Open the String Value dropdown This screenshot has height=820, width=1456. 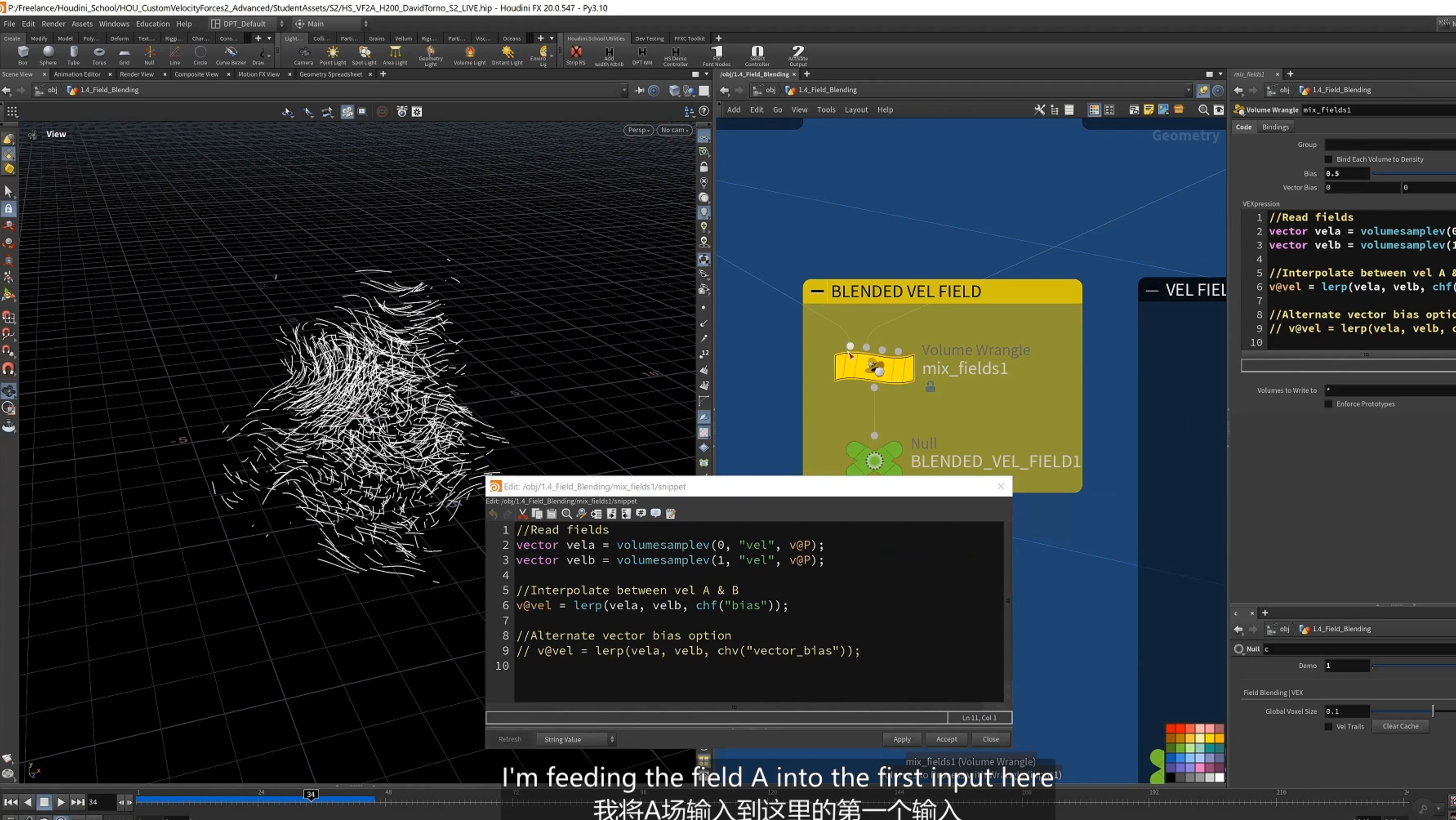pyautogui.click(x=576, y=739)
